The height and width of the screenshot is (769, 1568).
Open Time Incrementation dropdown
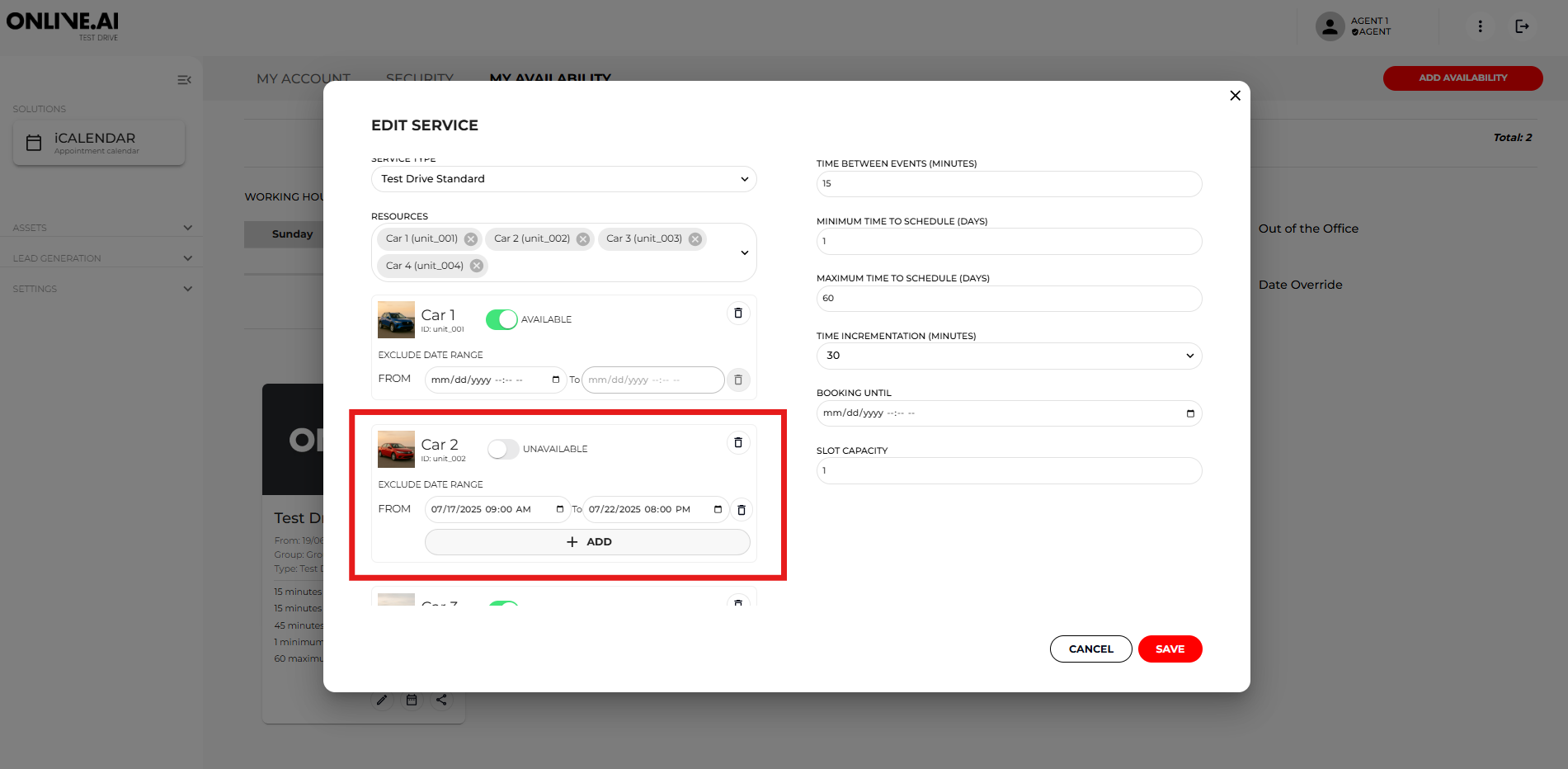(x=1008, y=356)
